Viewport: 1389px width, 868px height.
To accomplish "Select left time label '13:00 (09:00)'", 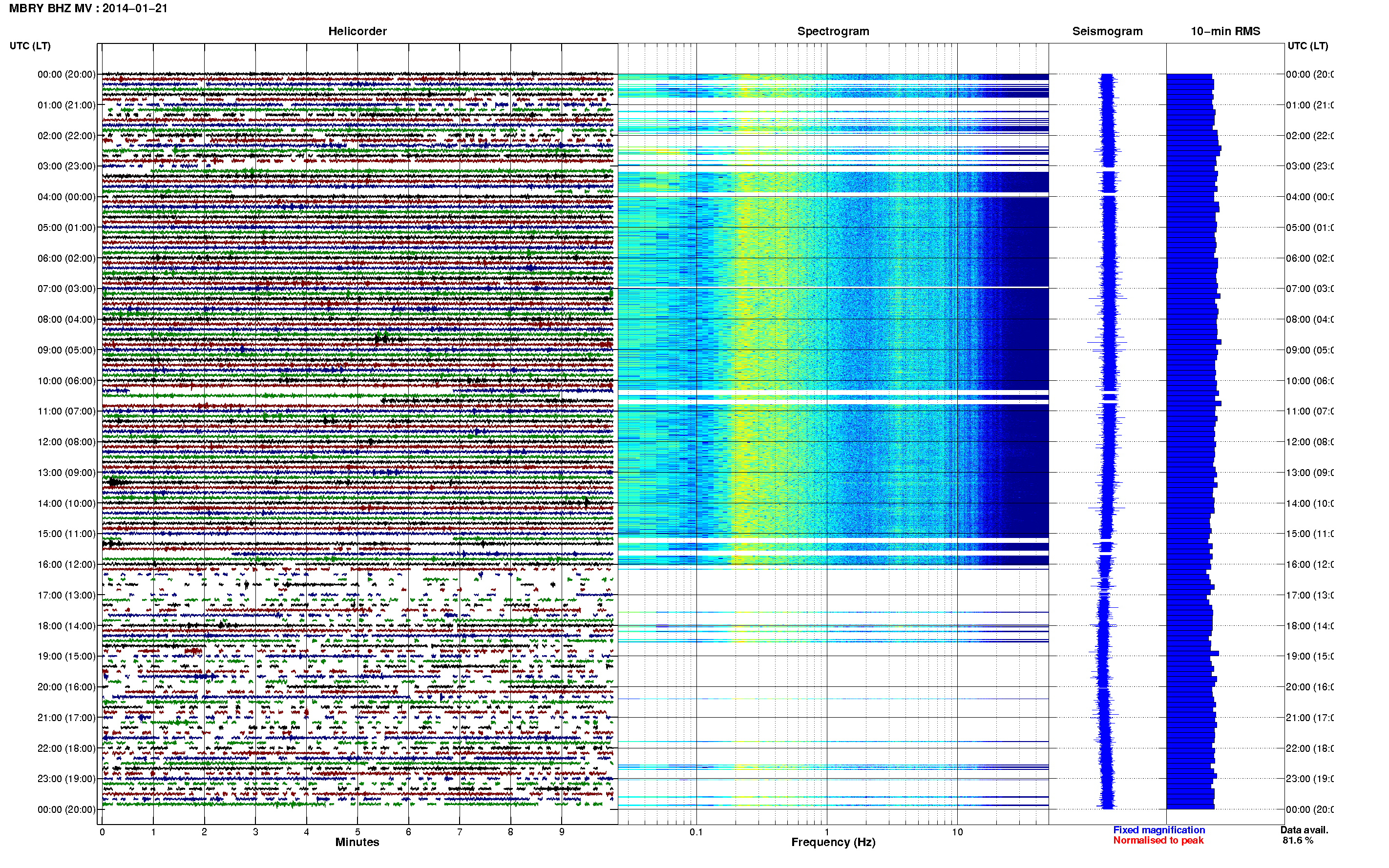I will 66,473.
